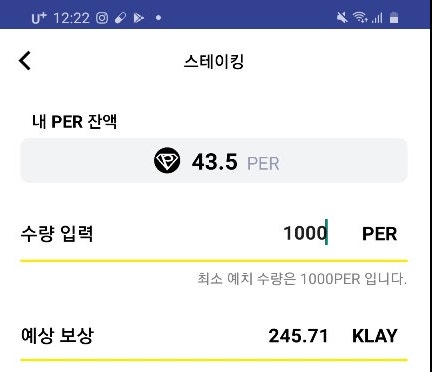The image size is (432, 372).
Task: Tap the KLAY unit label
Action: 375,336
